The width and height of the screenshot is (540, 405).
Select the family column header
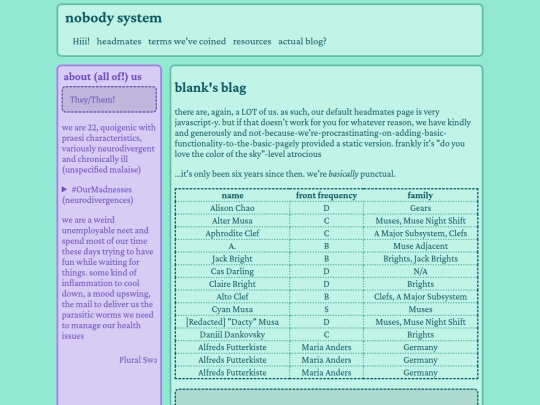pos(420,195)
